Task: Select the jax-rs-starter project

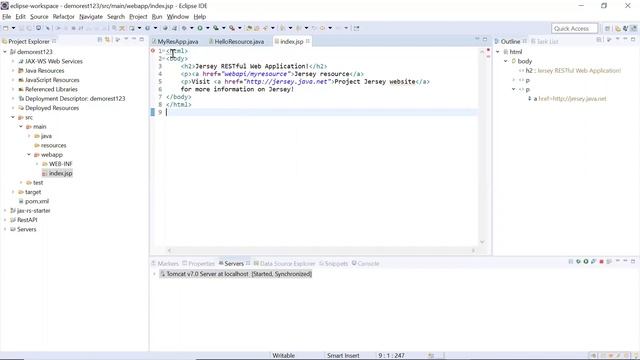Action: point(33,211)
